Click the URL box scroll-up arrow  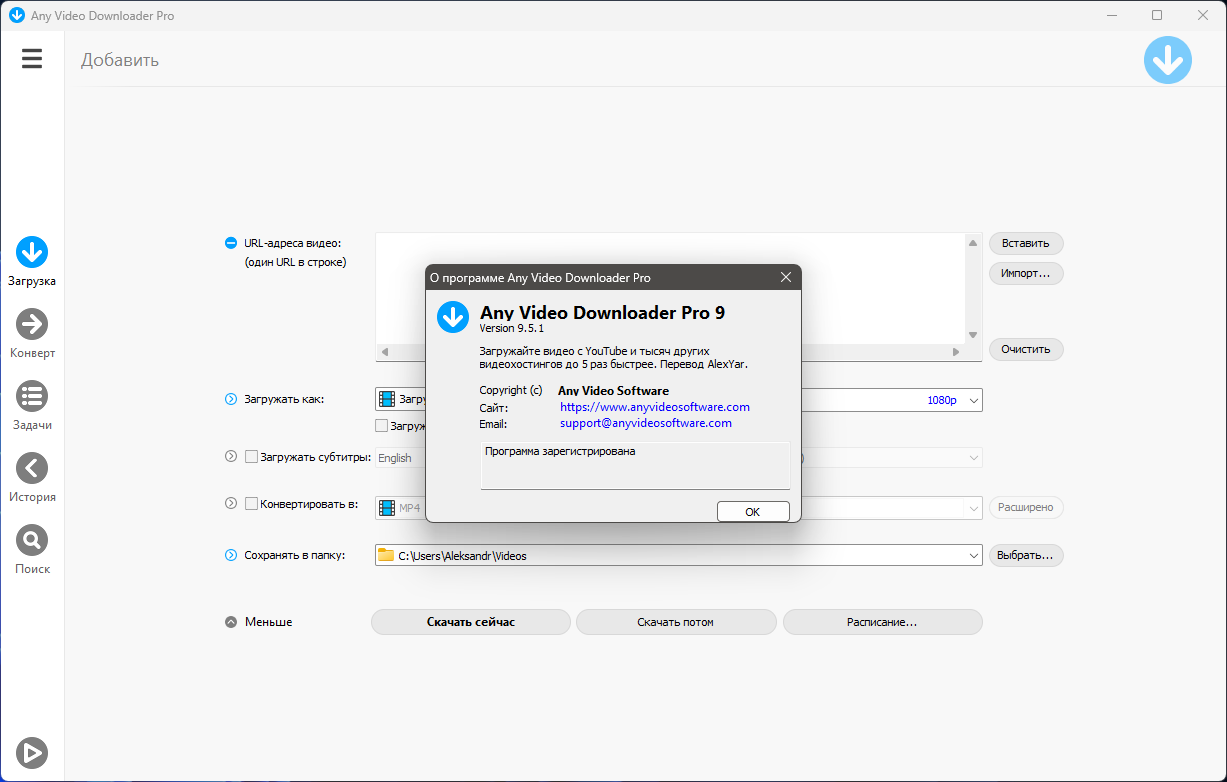click(x=973, y=242)
